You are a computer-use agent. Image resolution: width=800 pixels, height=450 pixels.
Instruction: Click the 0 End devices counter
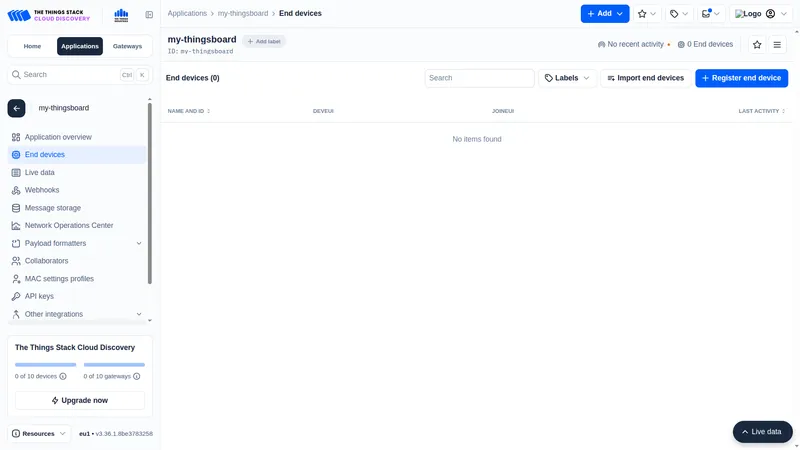705,44
